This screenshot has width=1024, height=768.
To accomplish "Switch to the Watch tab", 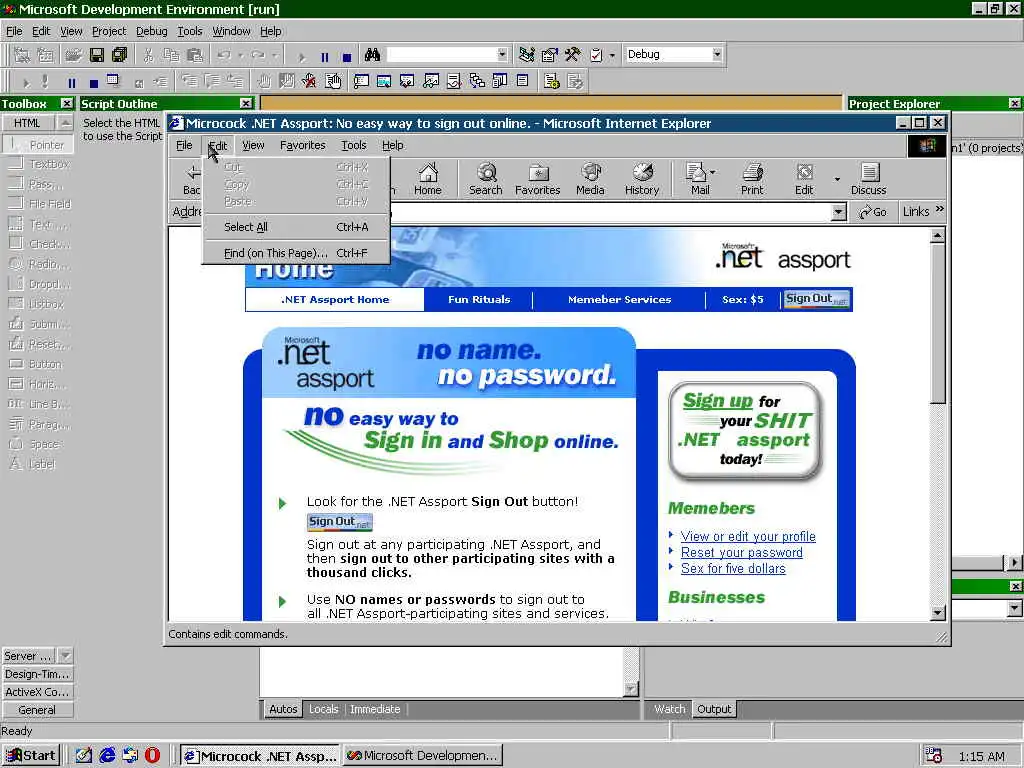I will [669, 709].
